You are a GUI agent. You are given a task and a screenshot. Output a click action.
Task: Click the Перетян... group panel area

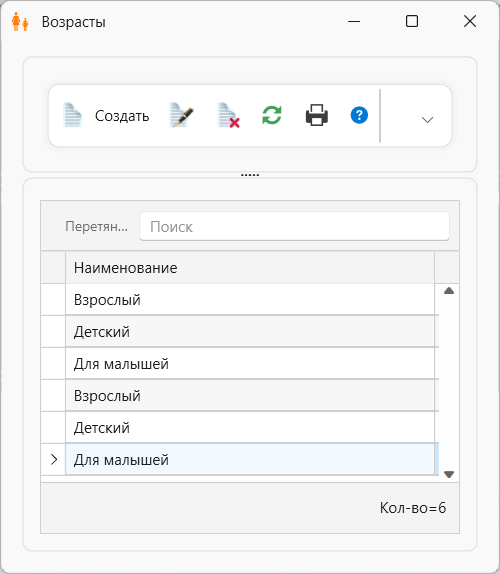(x=97, y=227)
